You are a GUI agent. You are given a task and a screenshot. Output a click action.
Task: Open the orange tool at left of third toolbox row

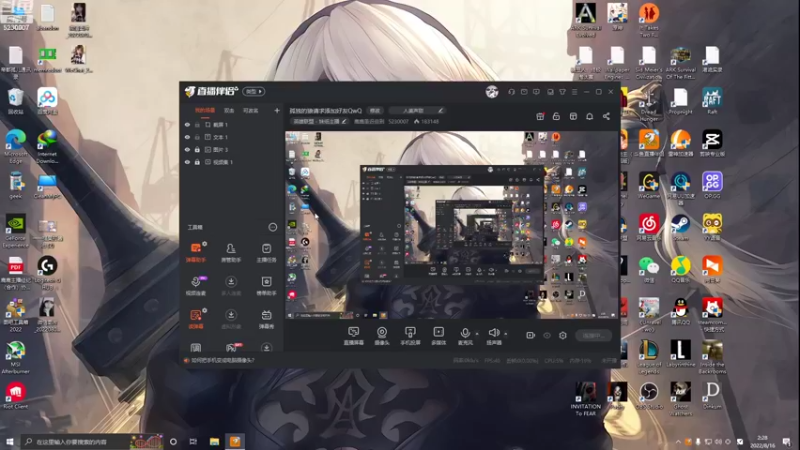pos(195,319)
